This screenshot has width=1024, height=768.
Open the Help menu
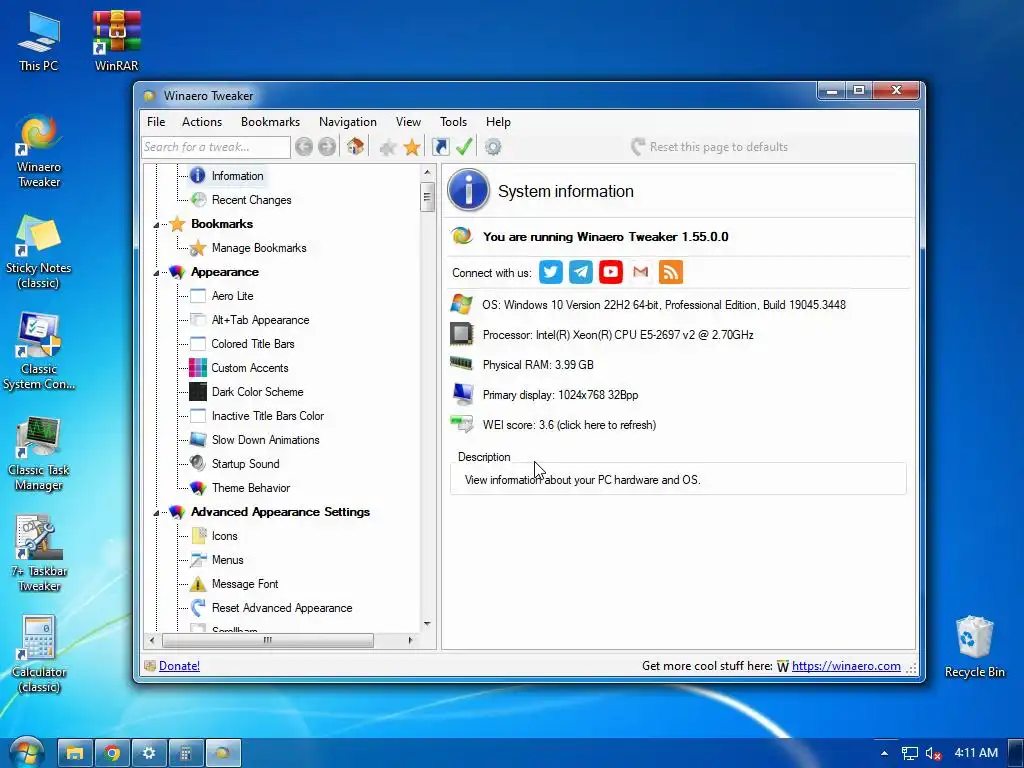click(498, 121)
